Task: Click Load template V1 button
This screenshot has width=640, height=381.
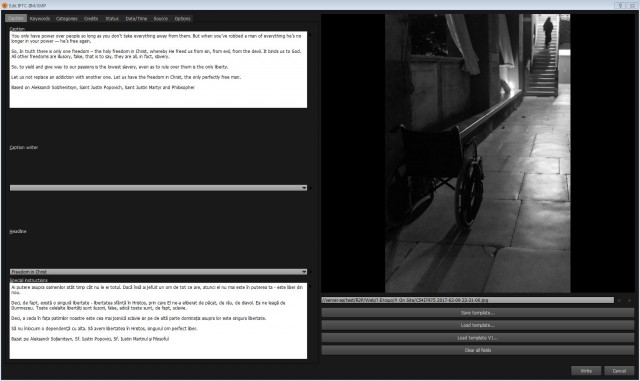Action: (x=478, y=338)
